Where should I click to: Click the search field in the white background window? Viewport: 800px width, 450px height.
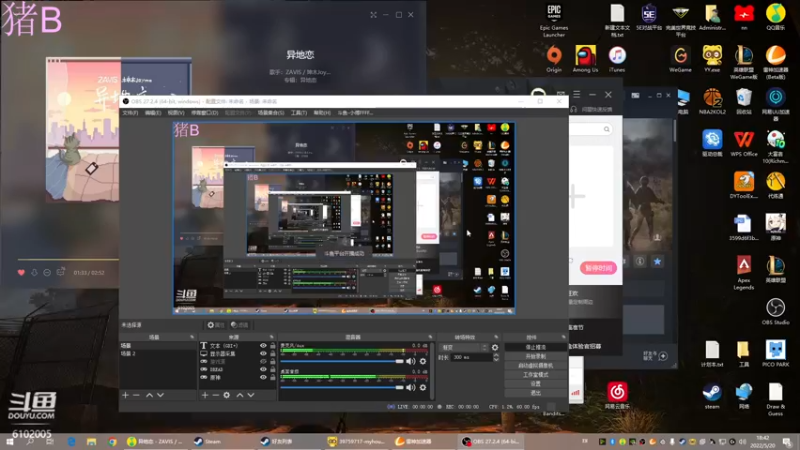pyautogui.click(x=591, y=129)
